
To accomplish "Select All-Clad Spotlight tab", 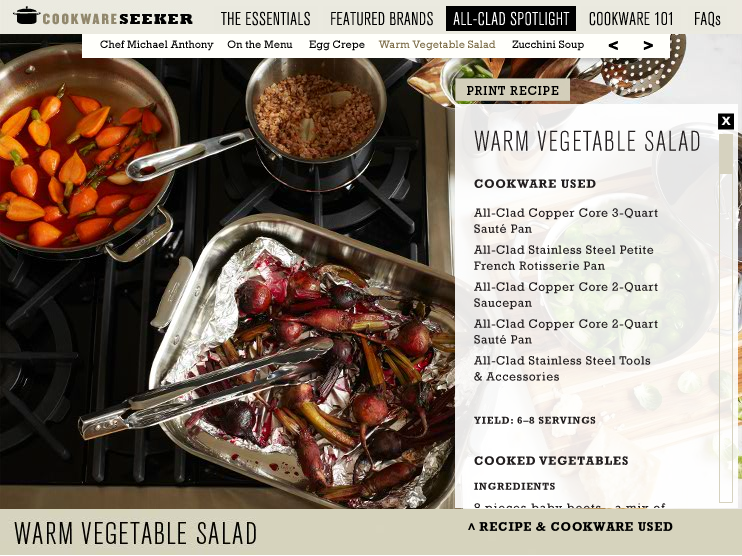I will coord(511,18).
